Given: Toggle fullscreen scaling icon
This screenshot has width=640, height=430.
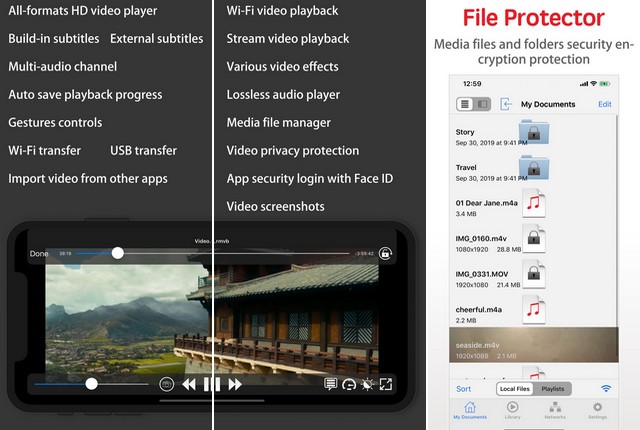Looking at the screenshot, I should point(386,384).
